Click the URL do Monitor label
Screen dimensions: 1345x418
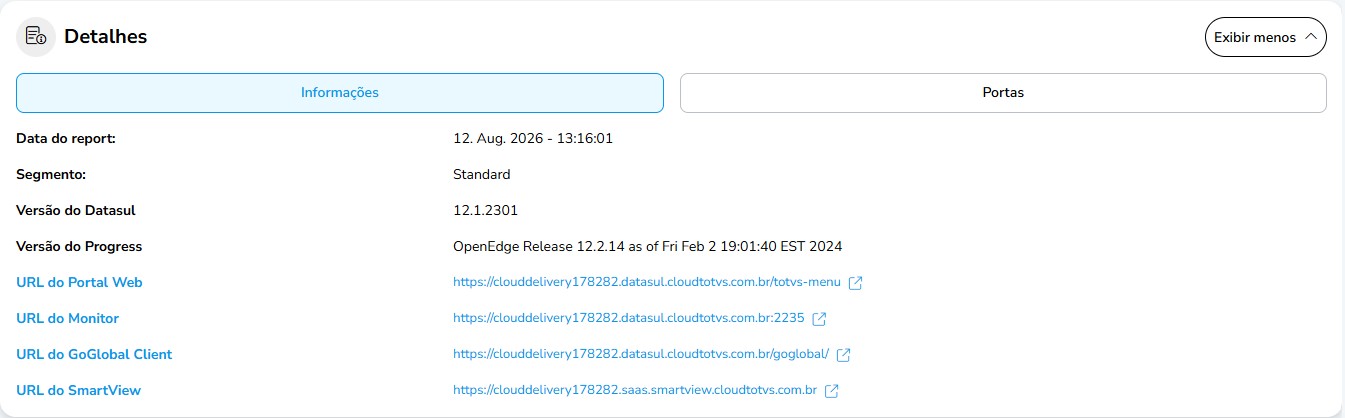coord(67,319)
